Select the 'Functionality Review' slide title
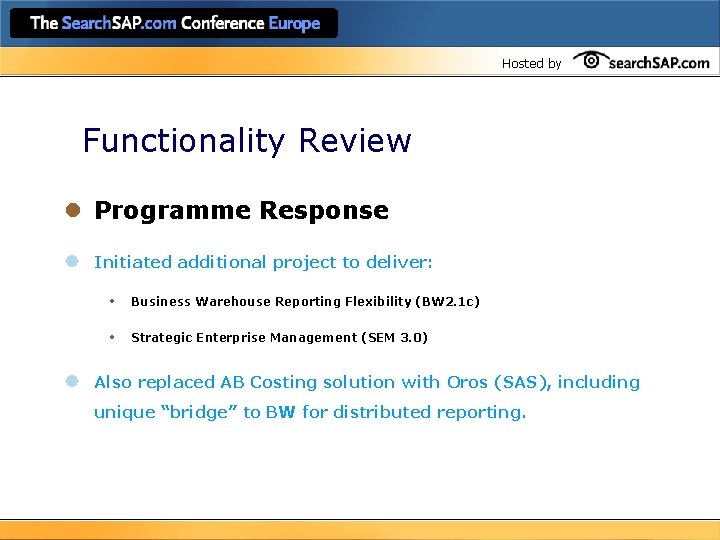Screen dimensions: 720x540 tap(247, 141)
